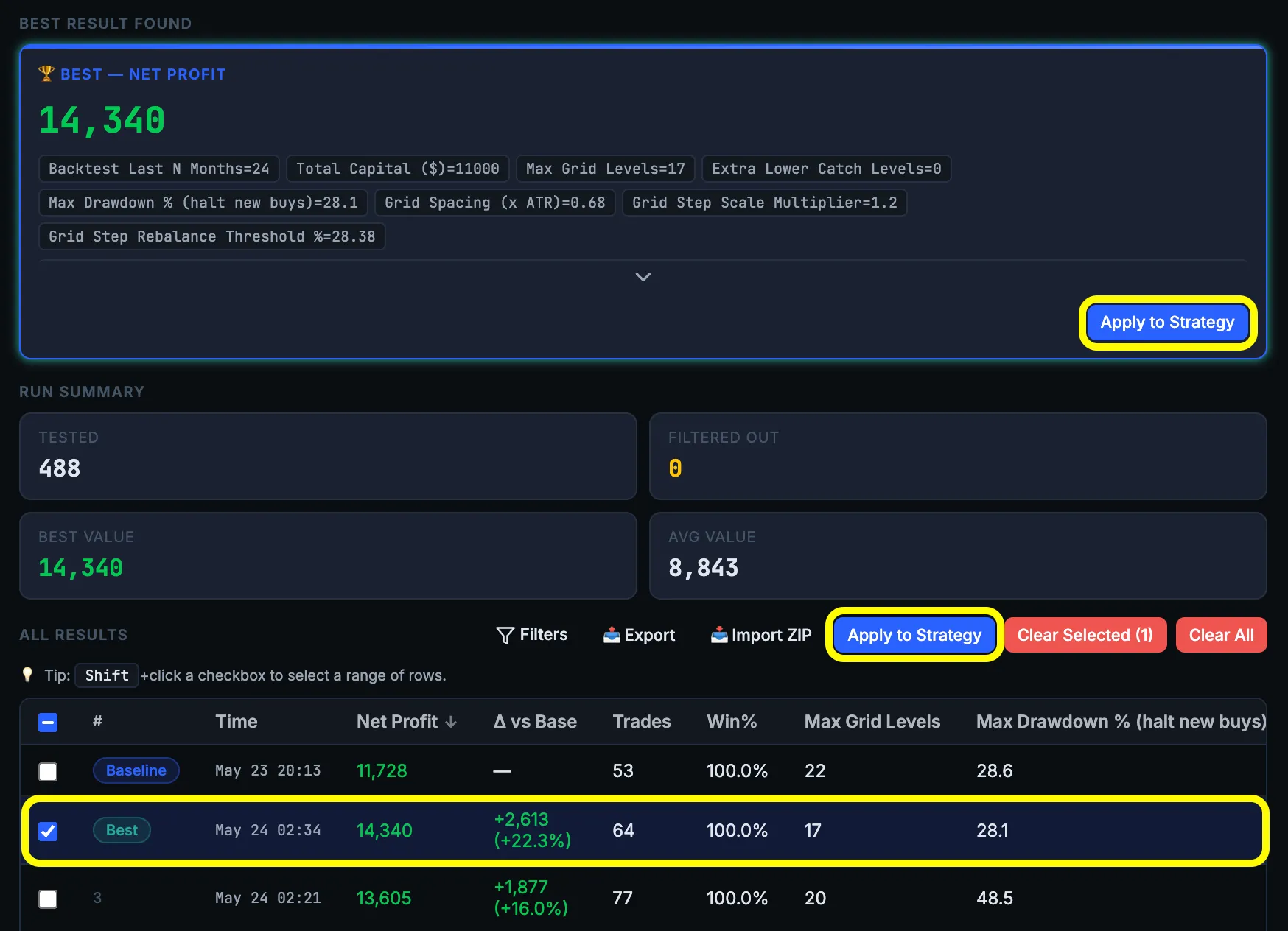The image size is (1288, 931).
Task: Toggle the select-all header checkbox
Action: pos(48,723)
